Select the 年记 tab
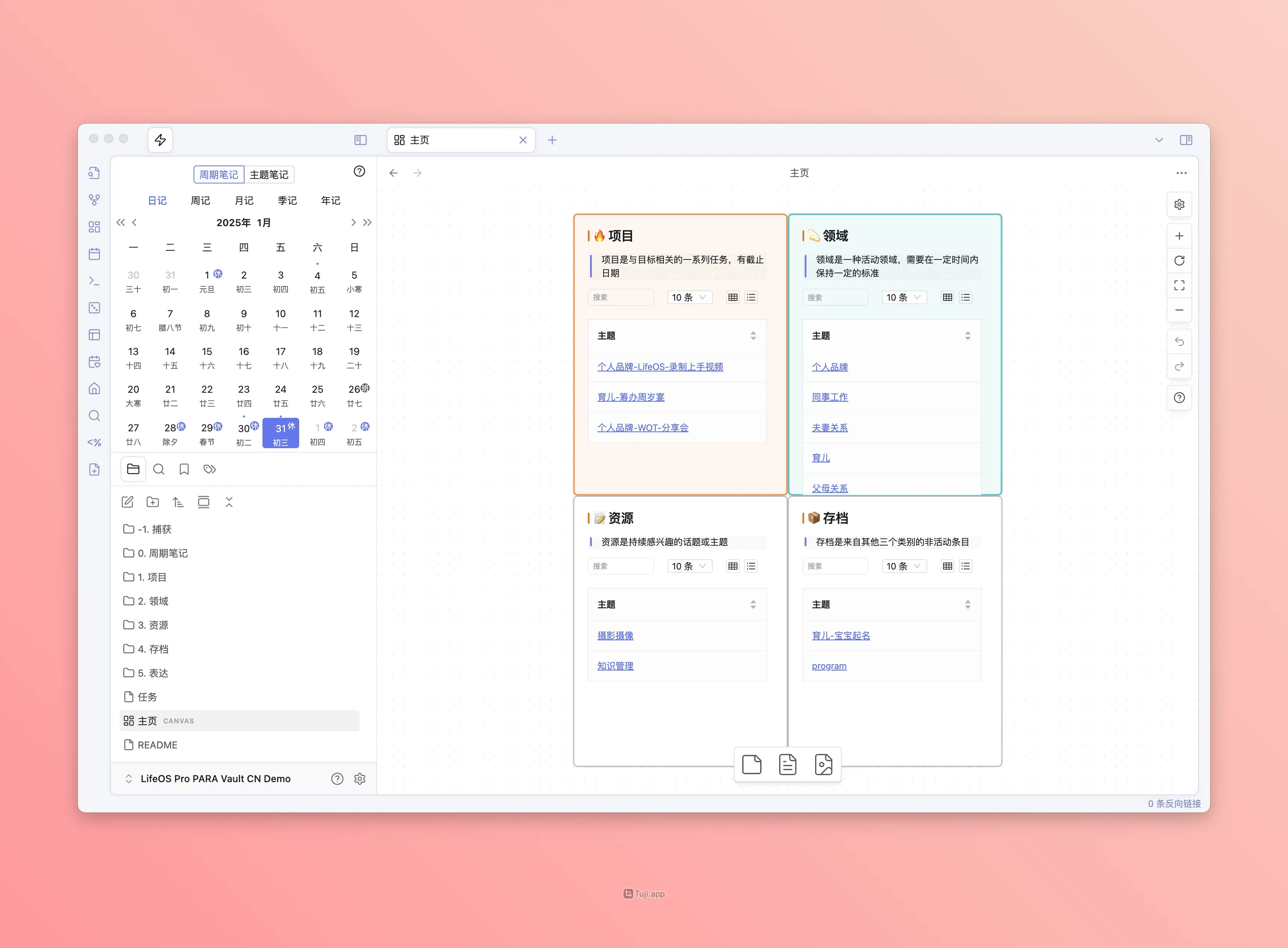 pyautogui.click(x=331, y=200)
